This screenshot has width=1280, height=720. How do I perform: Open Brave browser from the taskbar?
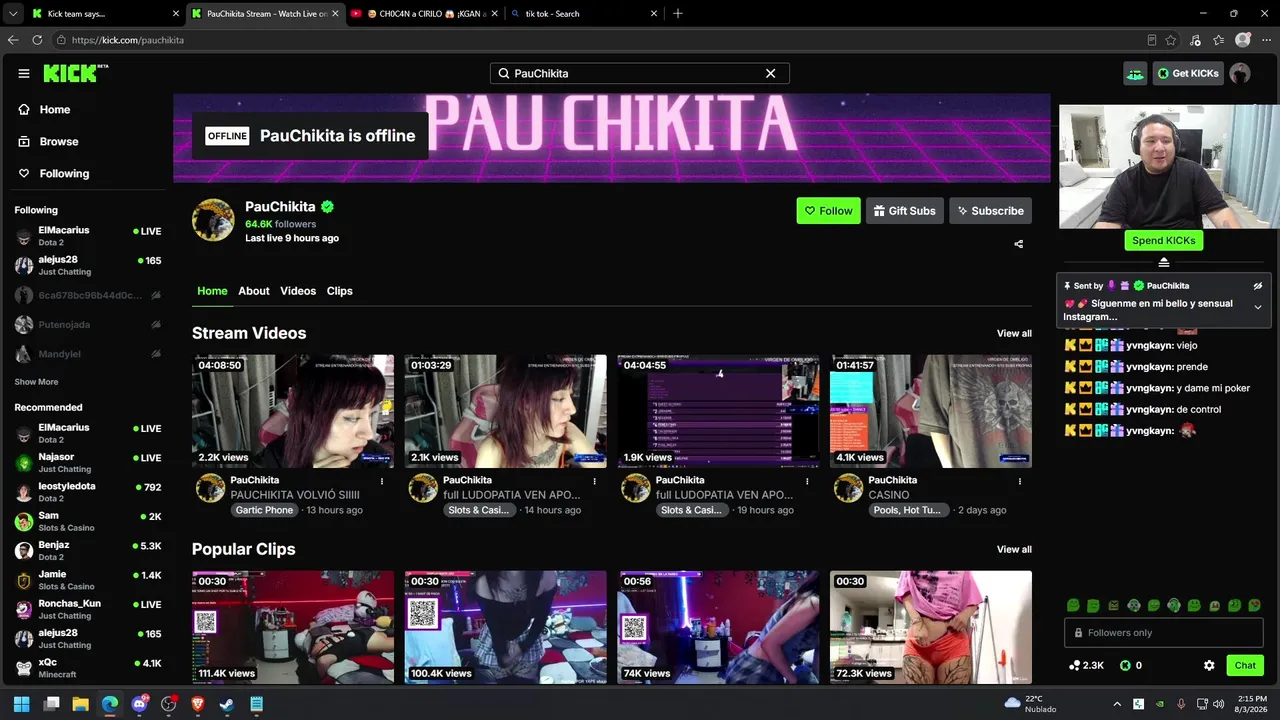pos(197,704)
